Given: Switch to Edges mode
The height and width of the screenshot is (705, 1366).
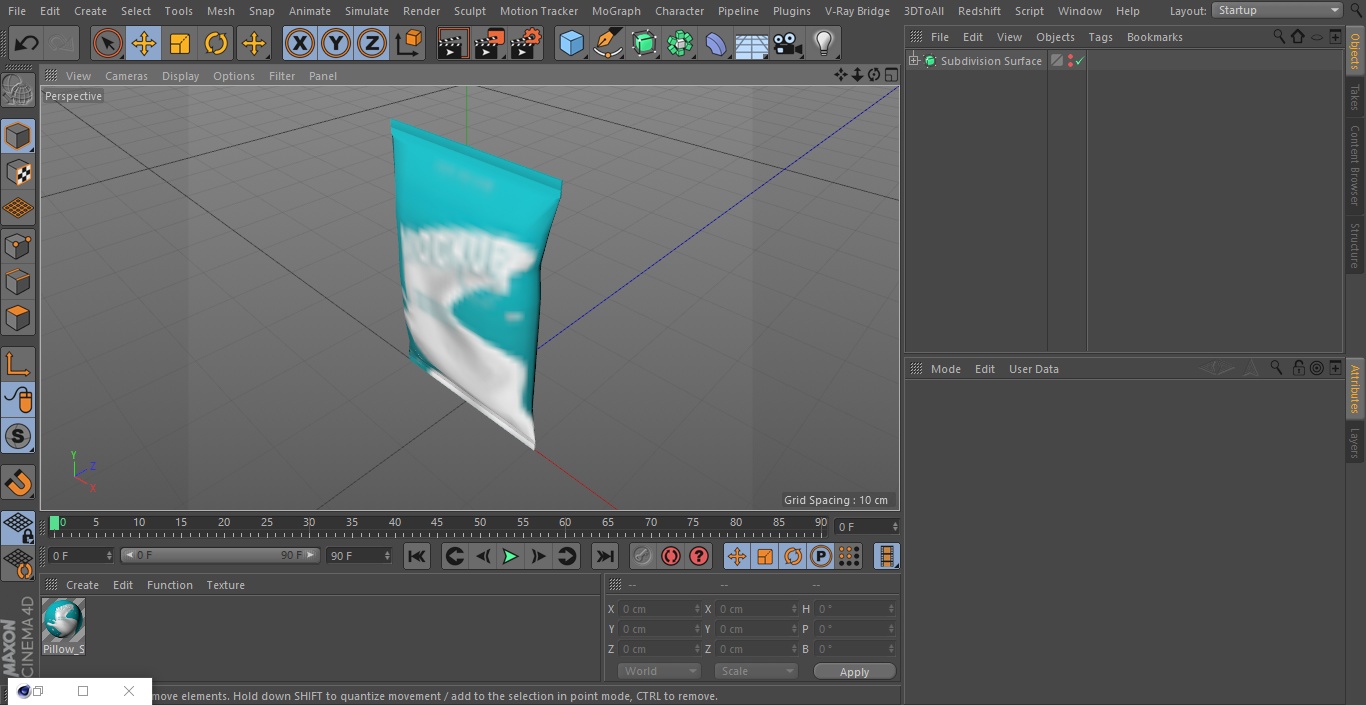Looking at the screenshot, I should click(18, 281).
